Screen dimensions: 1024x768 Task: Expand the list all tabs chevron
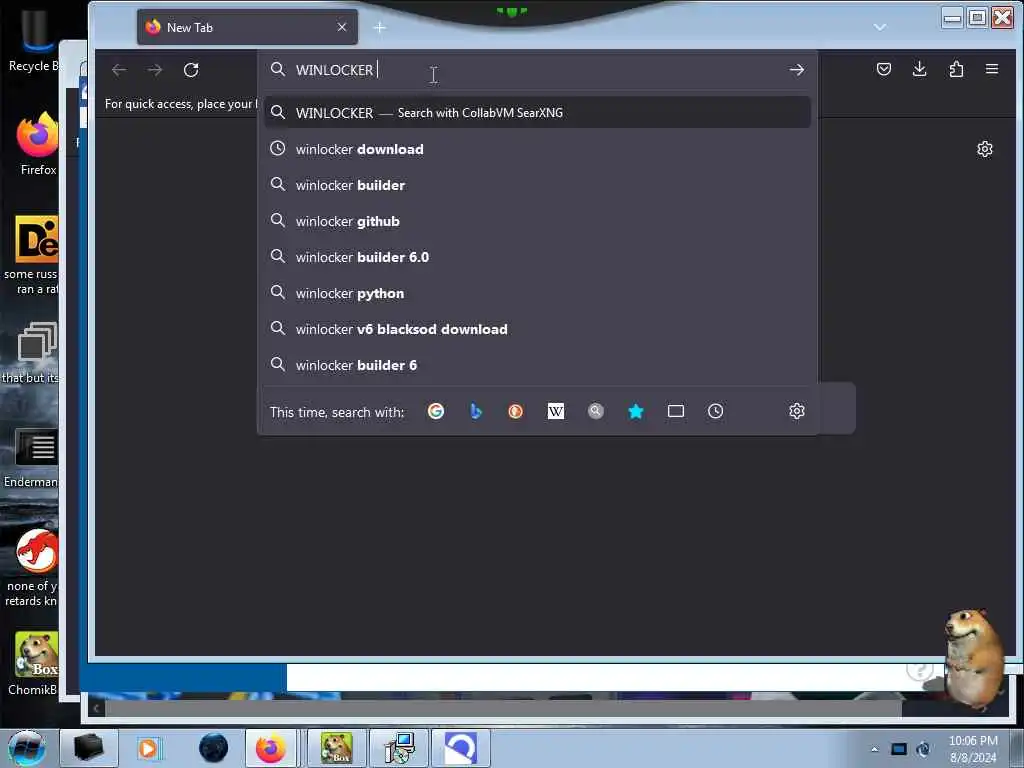(880, 27)
